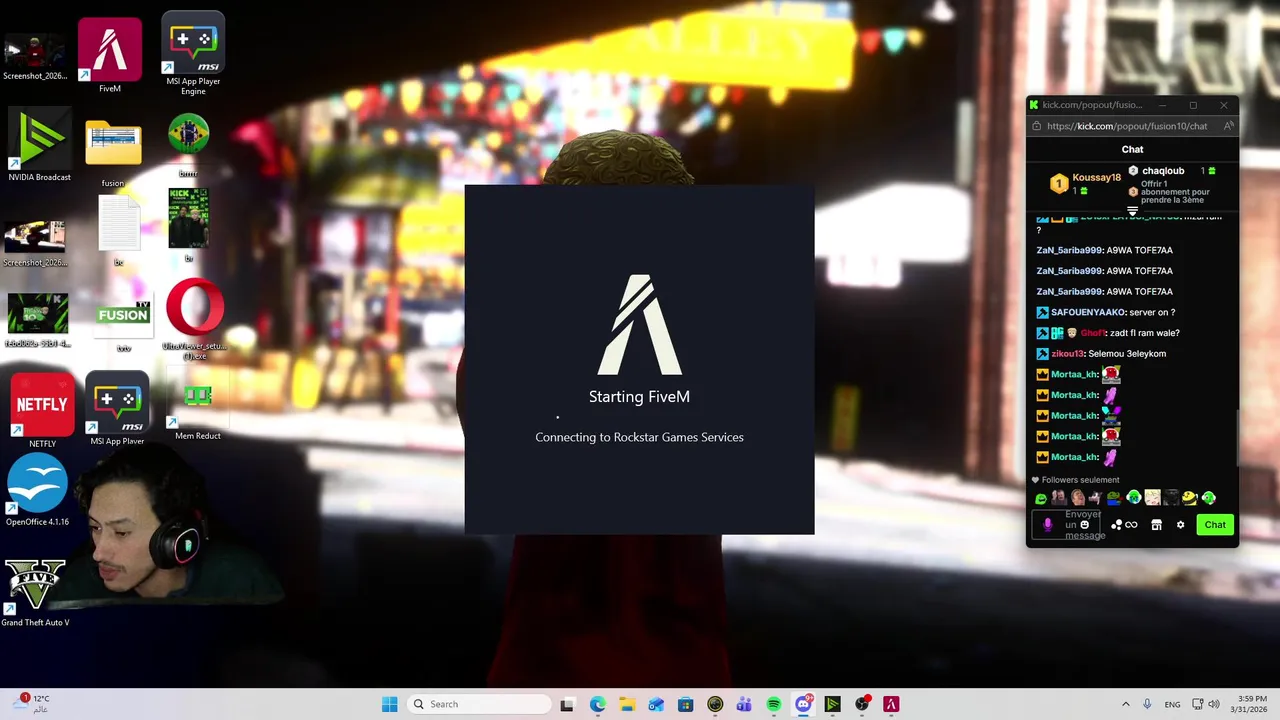
Task: Open OBS Studio from the taskbar
Action: (862, 704)
